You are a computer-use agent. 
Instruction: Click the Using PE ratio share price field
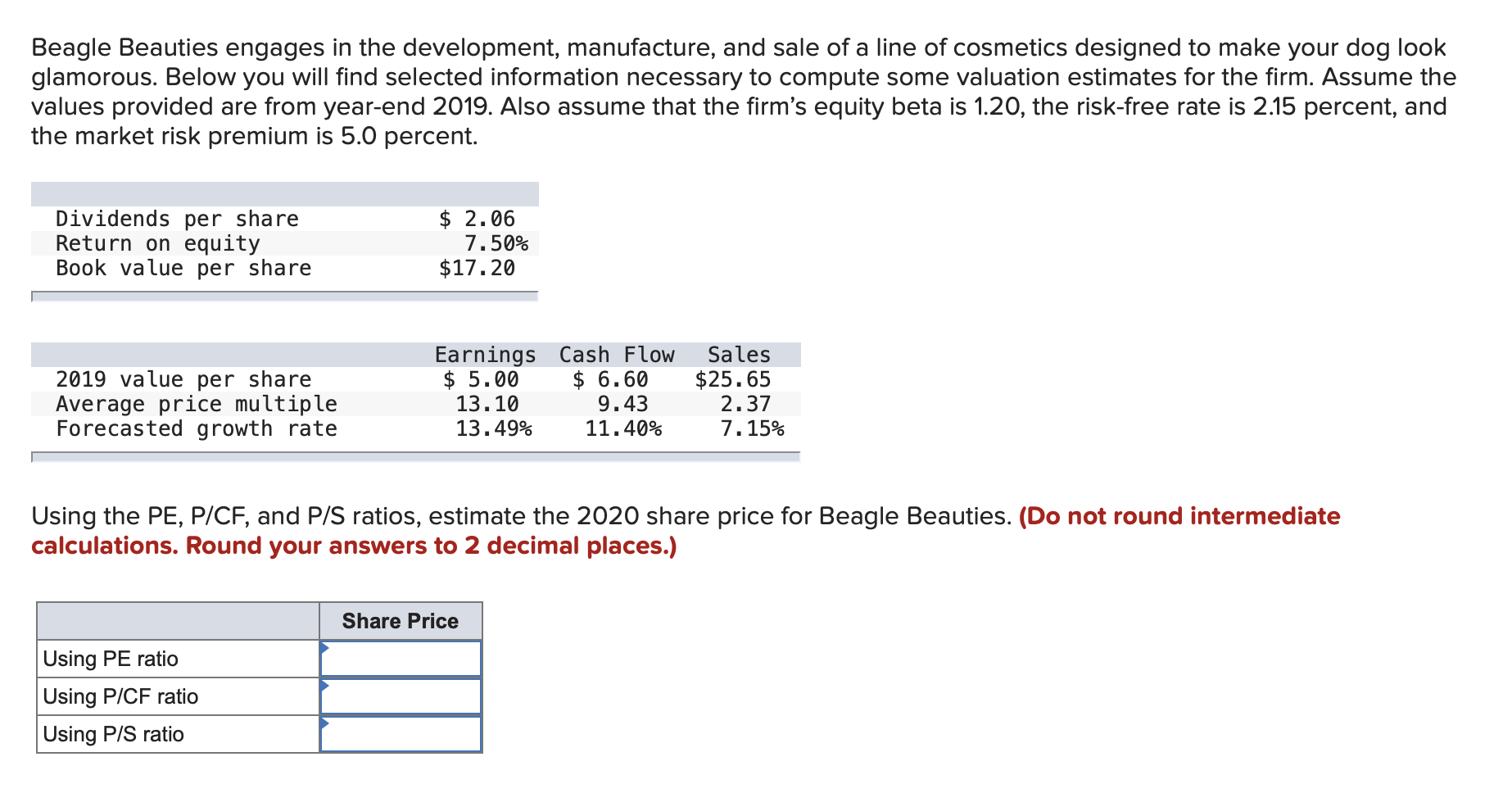coord(401,659)
